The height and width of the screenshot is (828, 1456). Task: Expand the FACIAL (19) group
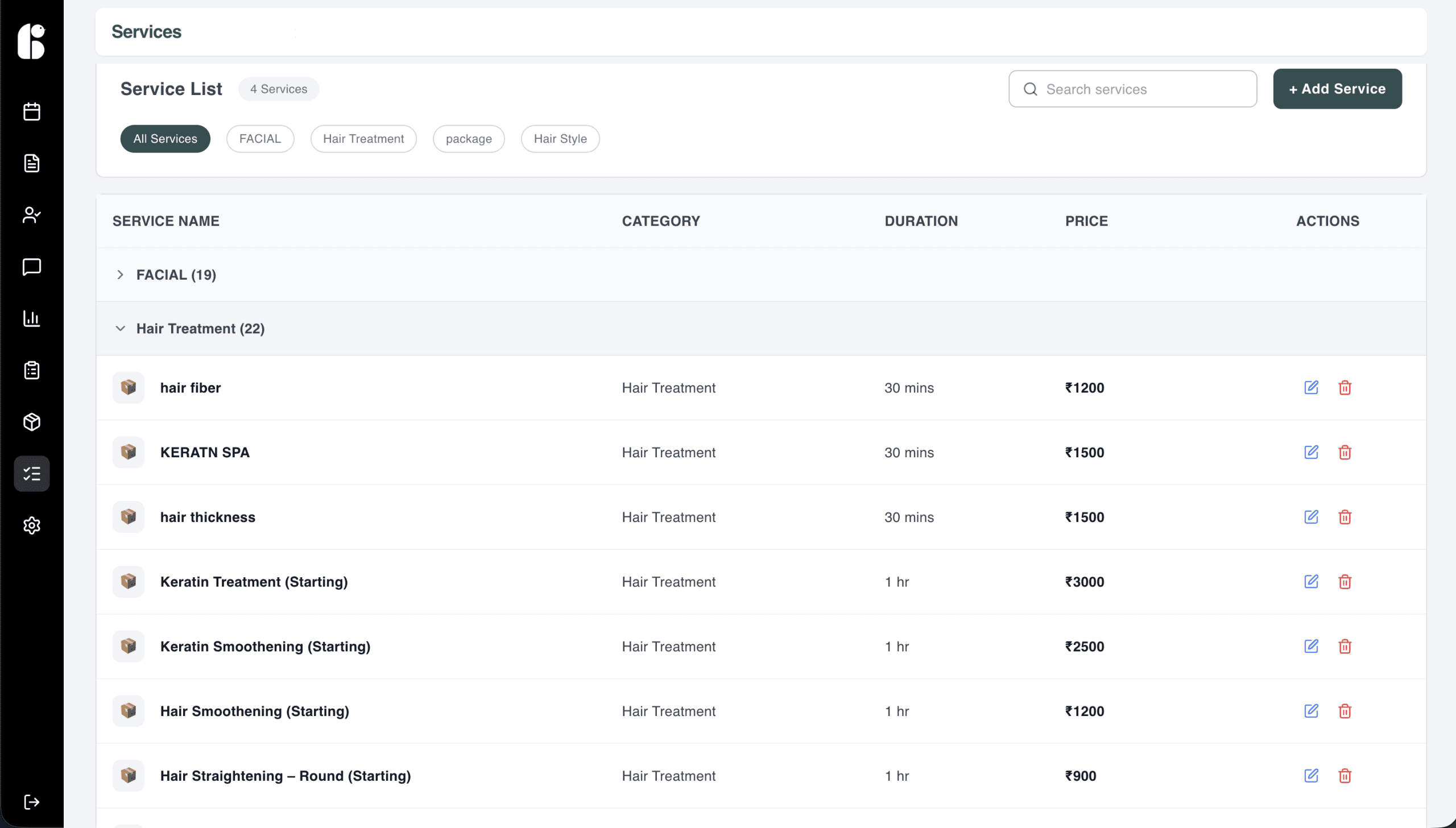120,275
